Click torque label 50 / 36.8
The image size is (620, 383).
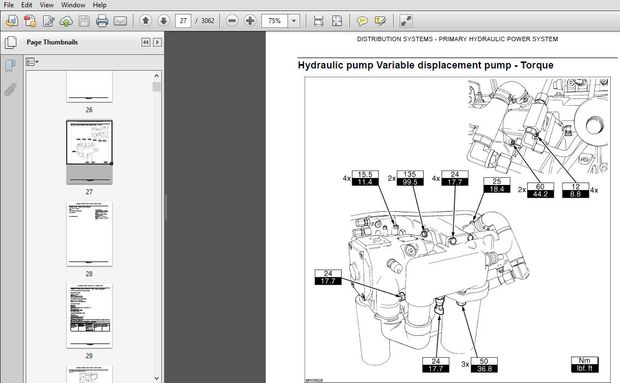[x=484, y=365]
